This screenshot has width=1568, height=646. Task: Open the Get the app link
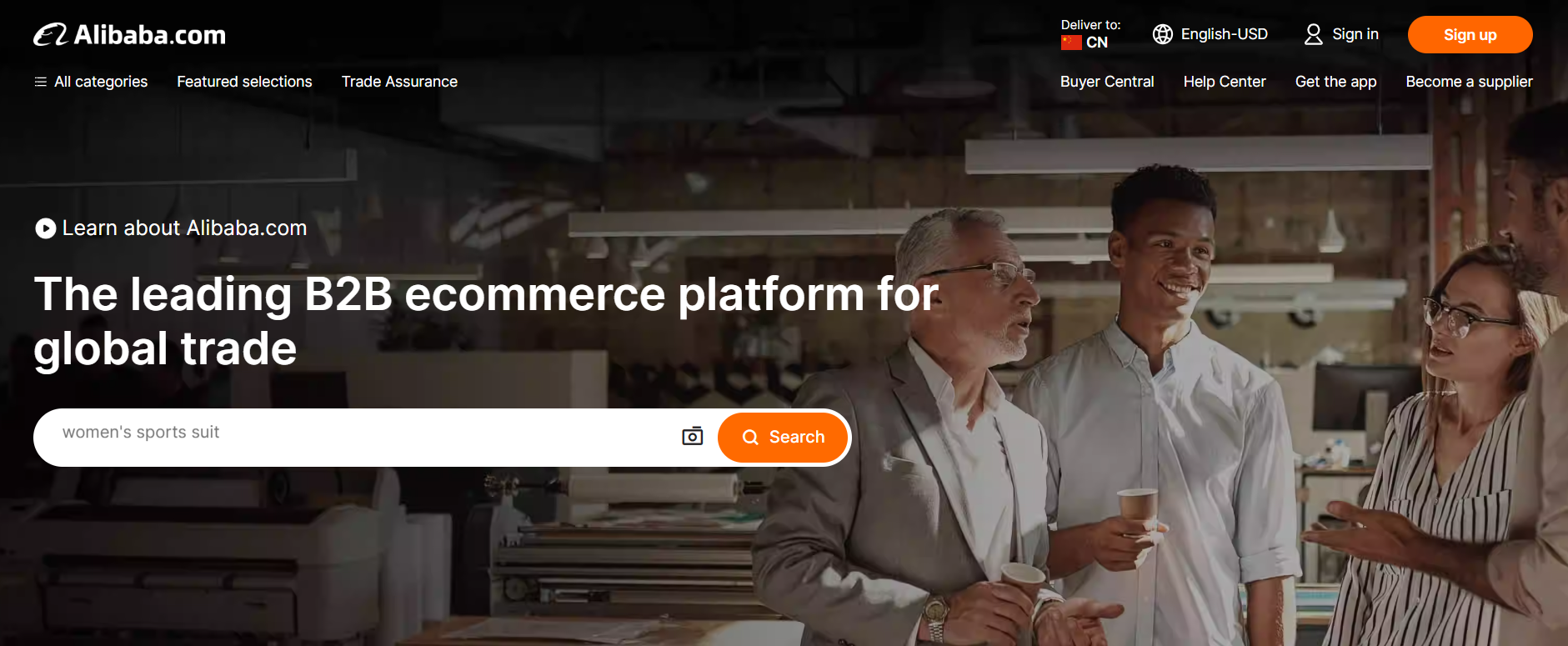1336,82
